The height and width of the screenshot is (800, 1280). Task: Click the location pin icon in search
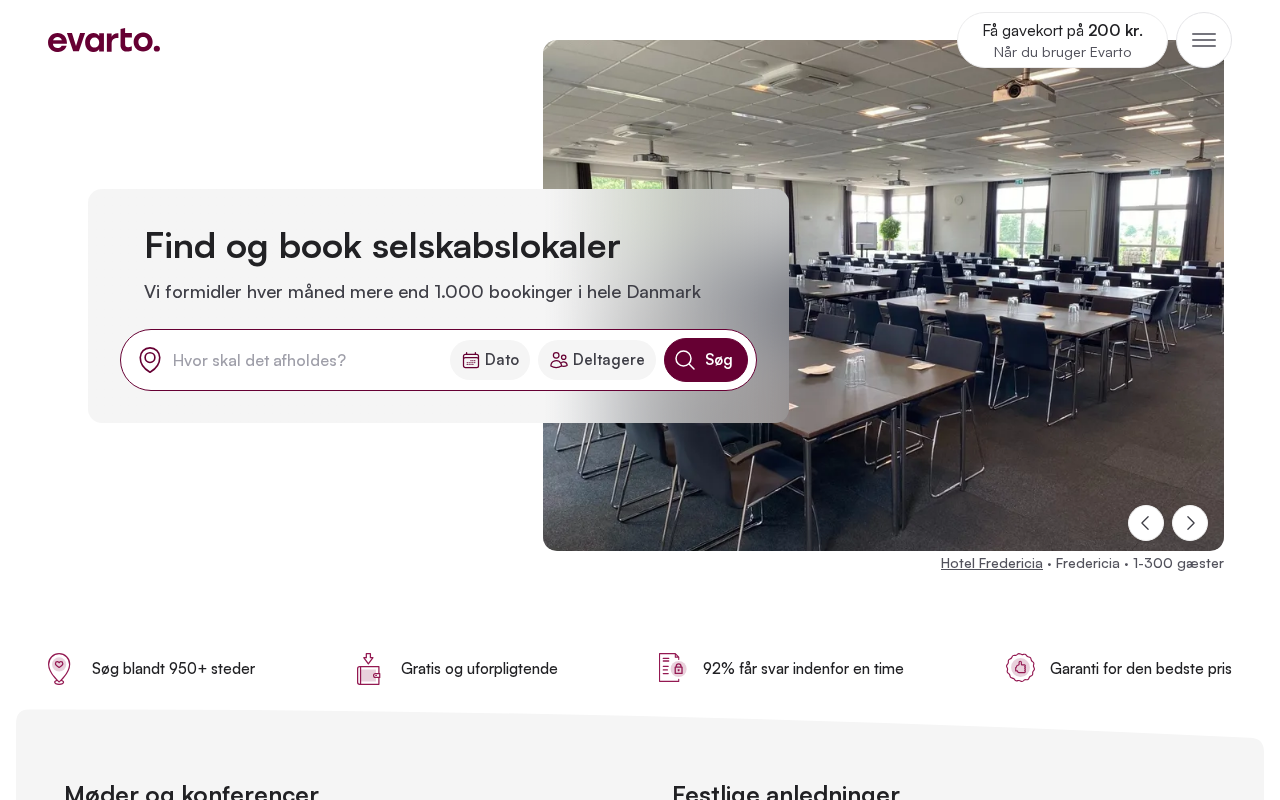[x=150, y=360]
